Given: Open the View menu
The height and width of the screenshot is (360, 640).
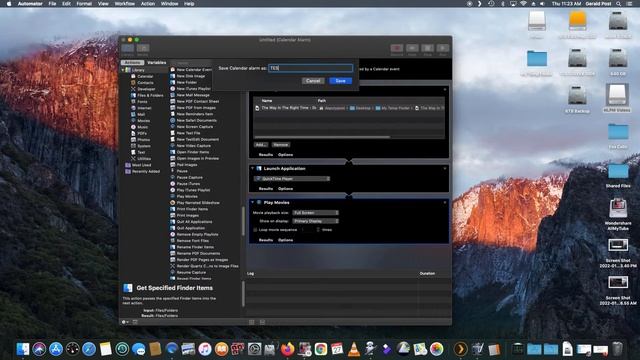Looking at the screenshot, I should [103, 4].
